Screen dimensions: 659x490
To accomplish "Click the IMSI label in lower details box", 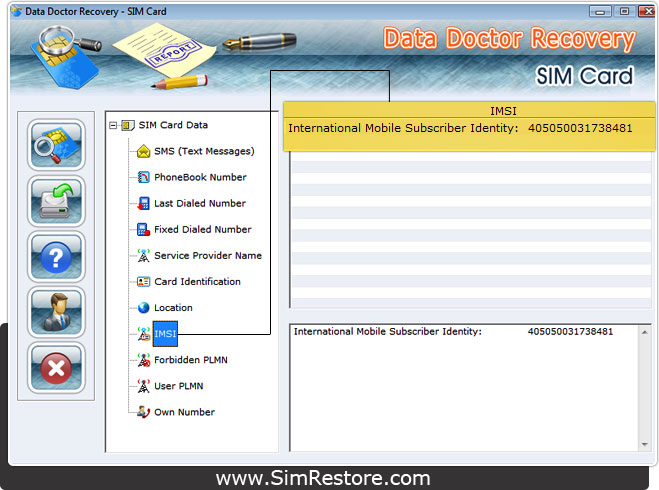I will click(387, 332).
